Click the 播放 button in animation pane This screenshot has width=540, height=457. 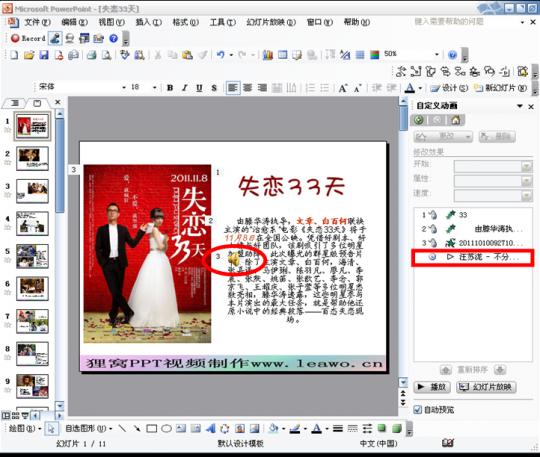[432, 387]
